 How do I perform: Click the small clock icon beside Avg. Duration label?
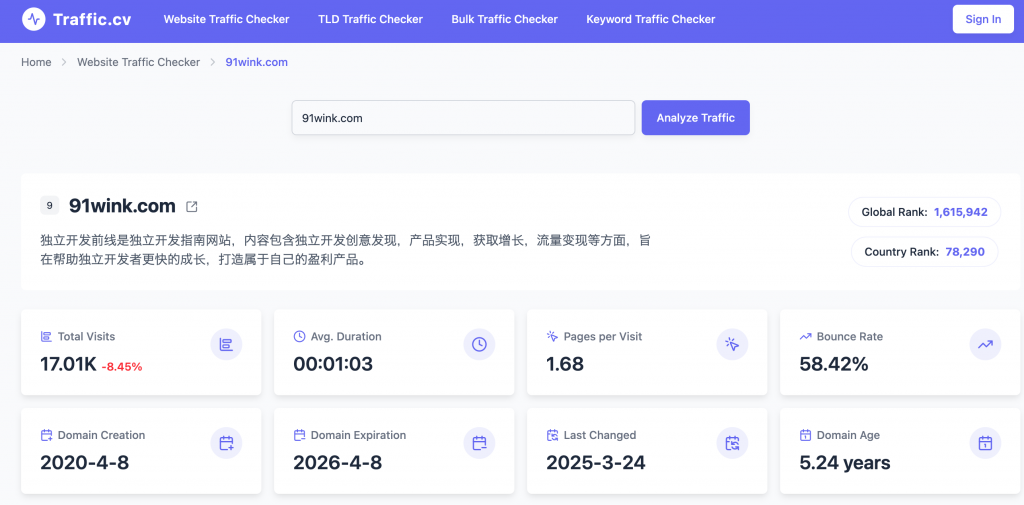click(299, 337)
